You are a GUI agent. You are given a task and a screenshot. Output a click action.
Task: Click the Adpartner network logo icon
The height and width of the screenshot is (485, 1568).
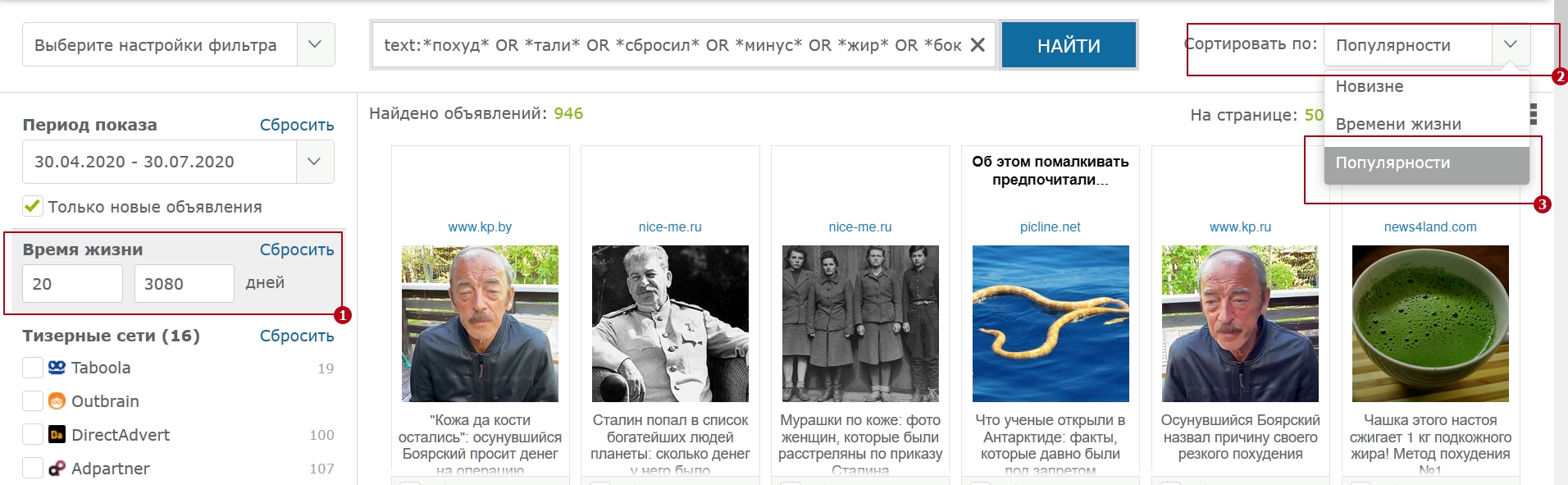point(57,469)
